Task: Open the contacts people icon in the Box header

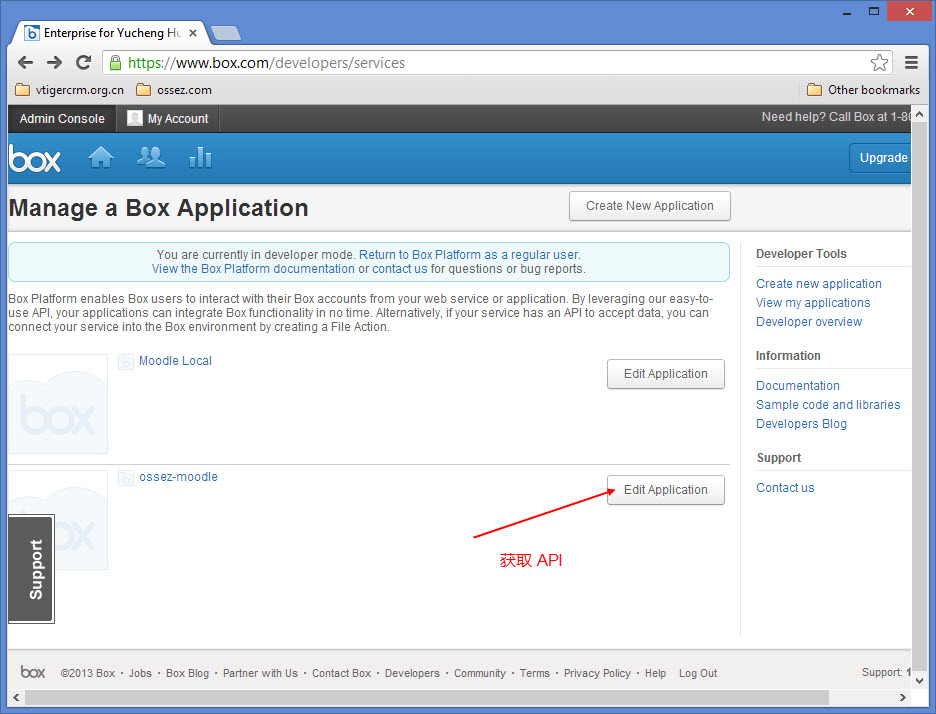Action: click(x=151, y=158)
